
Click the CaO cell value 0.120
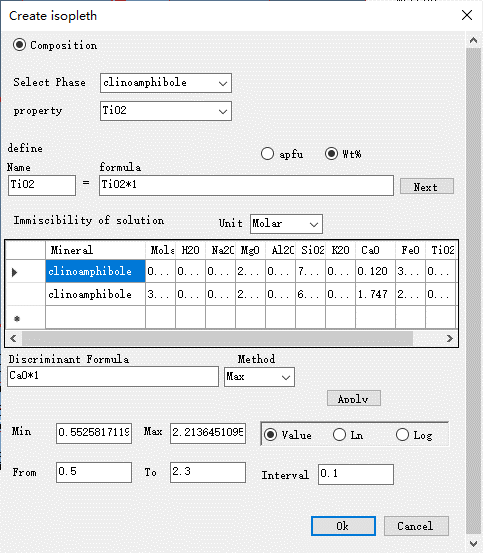[375, 271]
